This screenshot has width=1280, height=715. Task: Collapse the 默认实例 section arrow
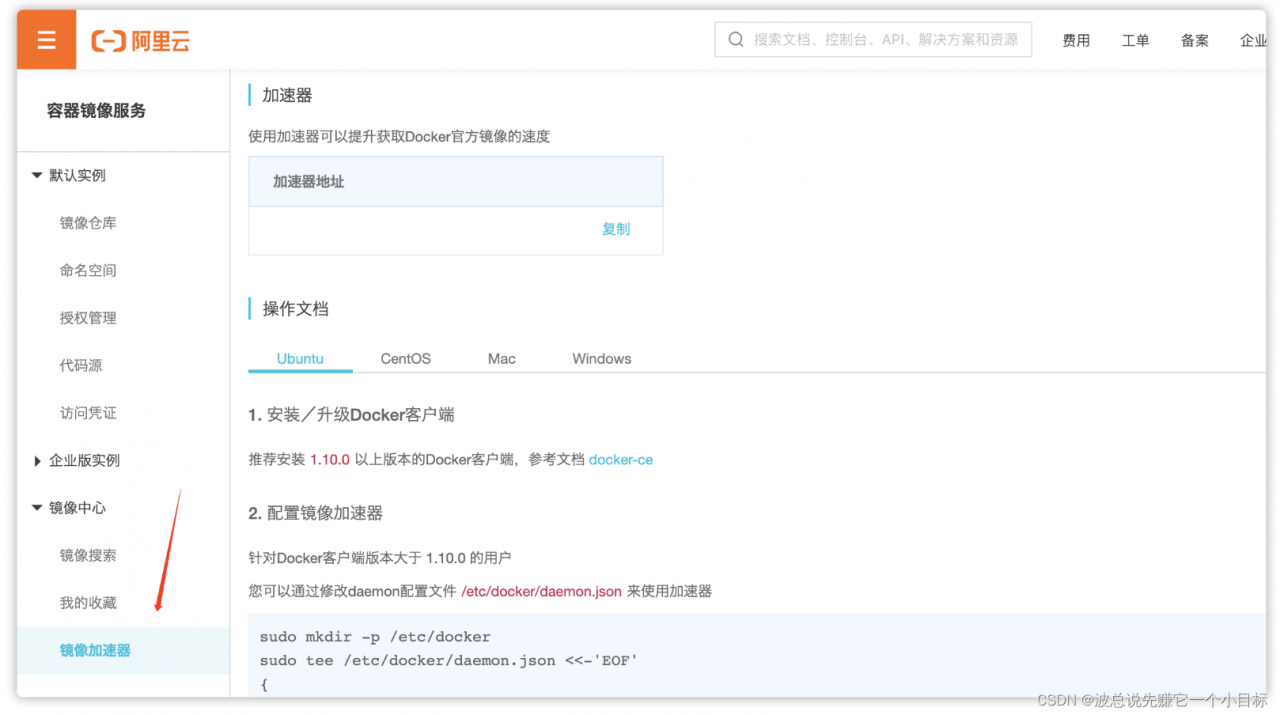pyautogui.click(x=37, y=175)
